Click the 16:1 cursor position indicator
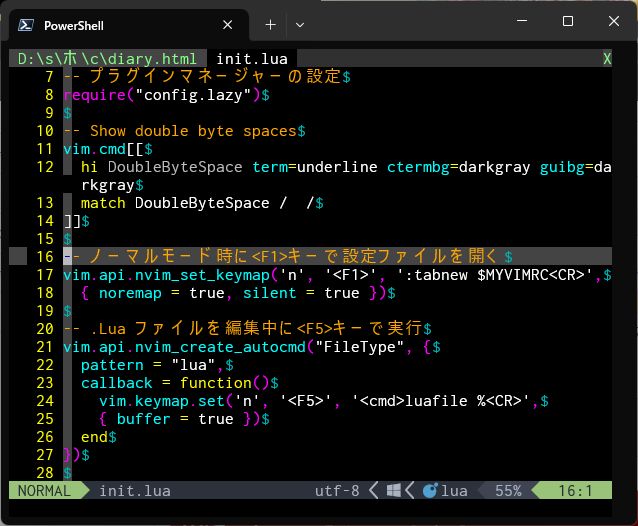638x526 pixels. [x=576, y=491]
